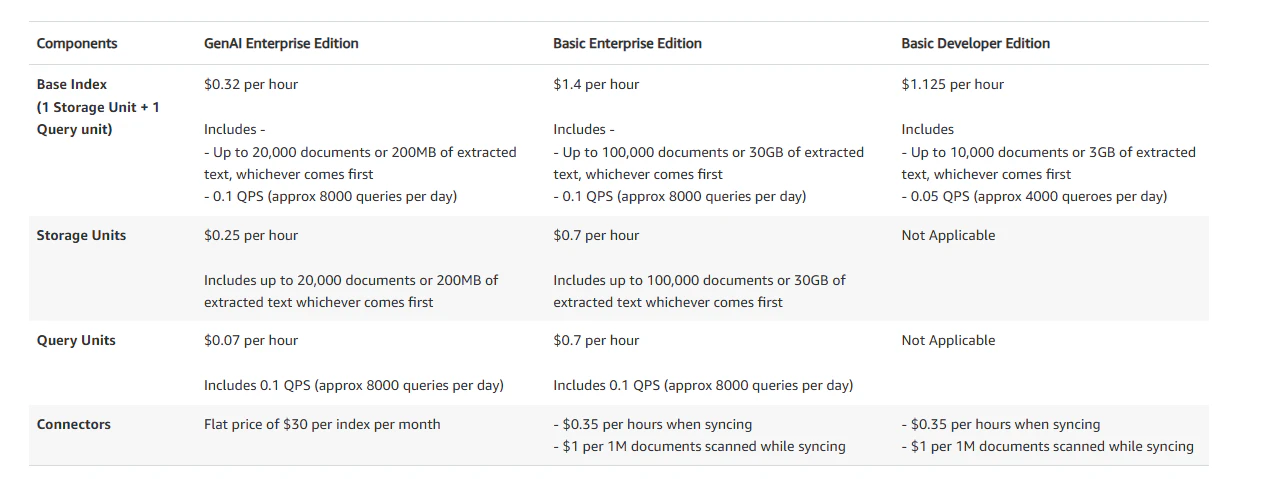Image resolution: width=1280 pixels, height=479 pixels.
Task: Click the Flat price of $30 text
Action: [x=322, y=425]
